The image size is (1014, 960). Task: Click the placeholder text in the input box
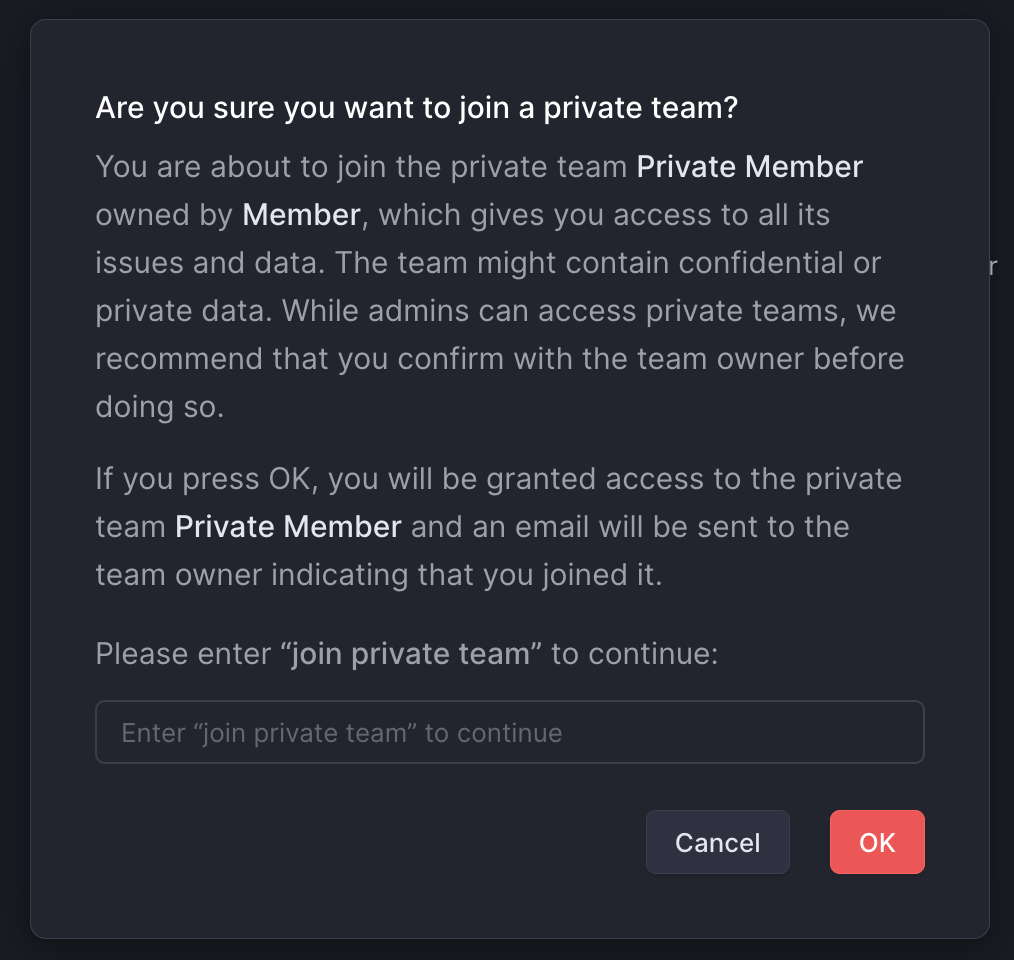339,732
